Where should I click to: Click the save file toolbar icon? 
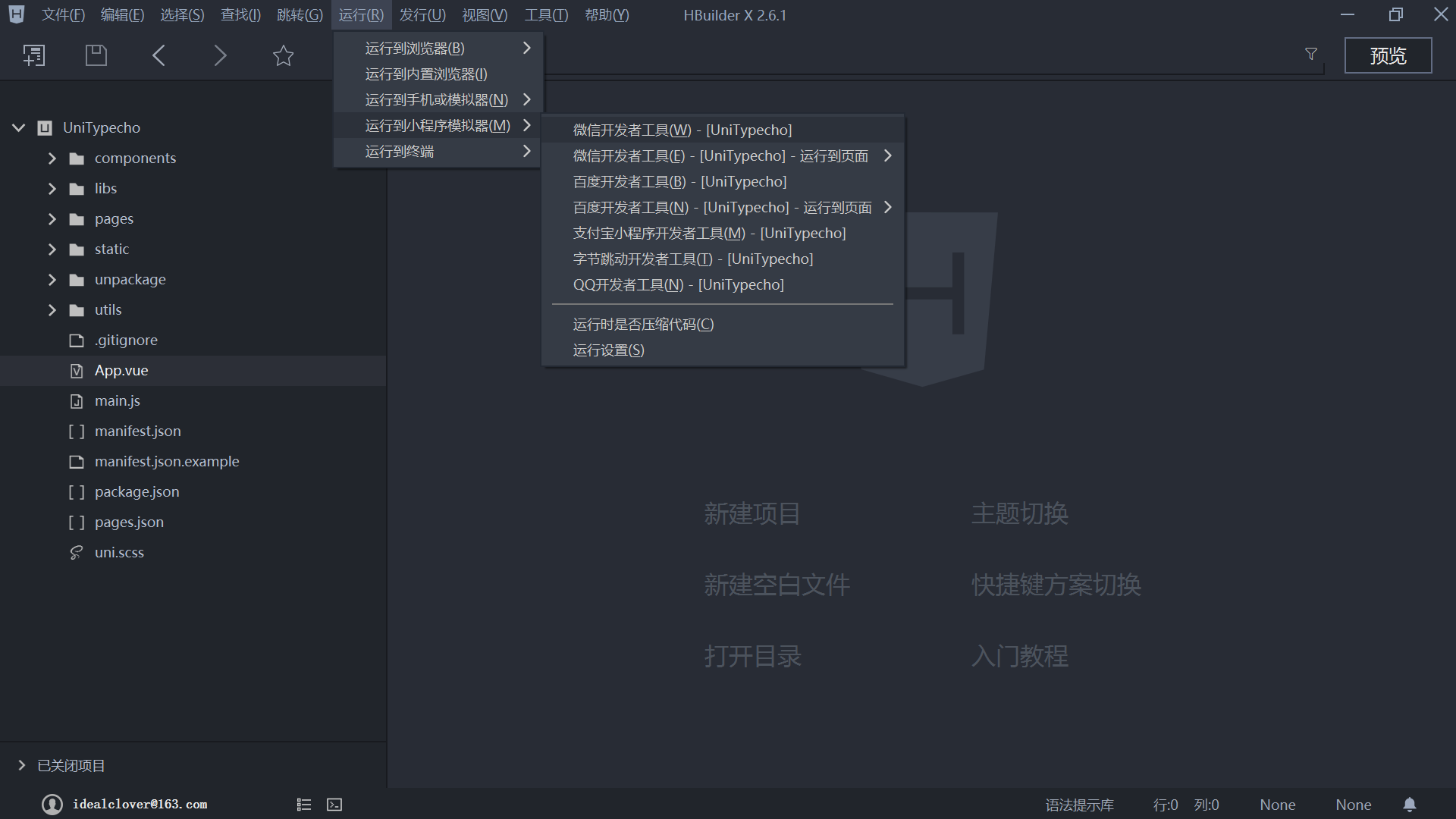click(x=96, y=55)
